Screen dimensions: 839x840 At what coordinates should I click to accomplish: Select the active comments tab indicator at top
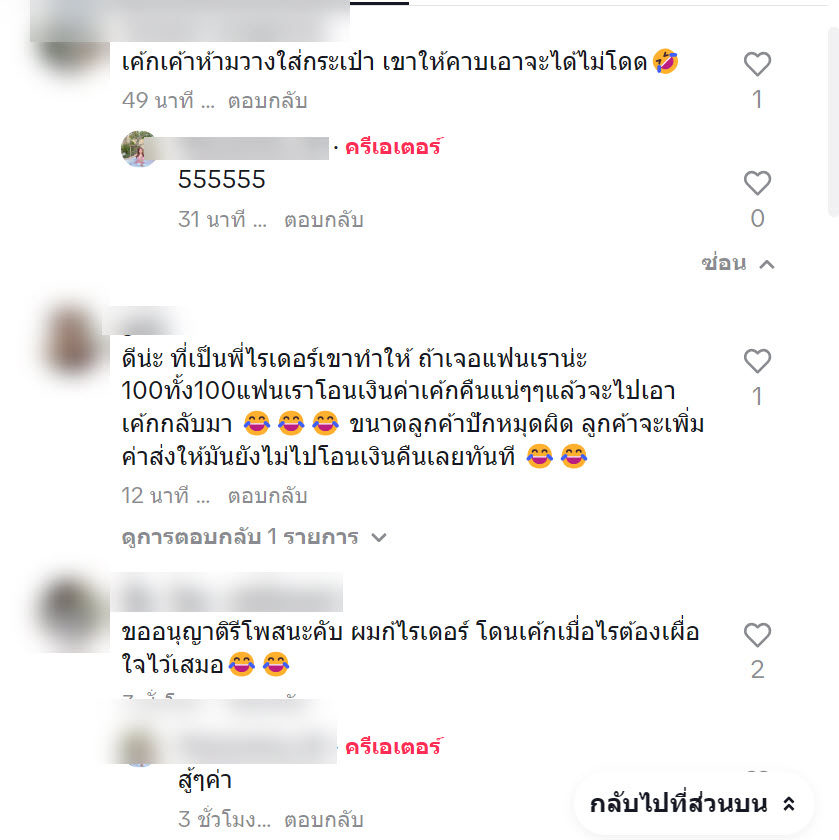click(379, 3)
